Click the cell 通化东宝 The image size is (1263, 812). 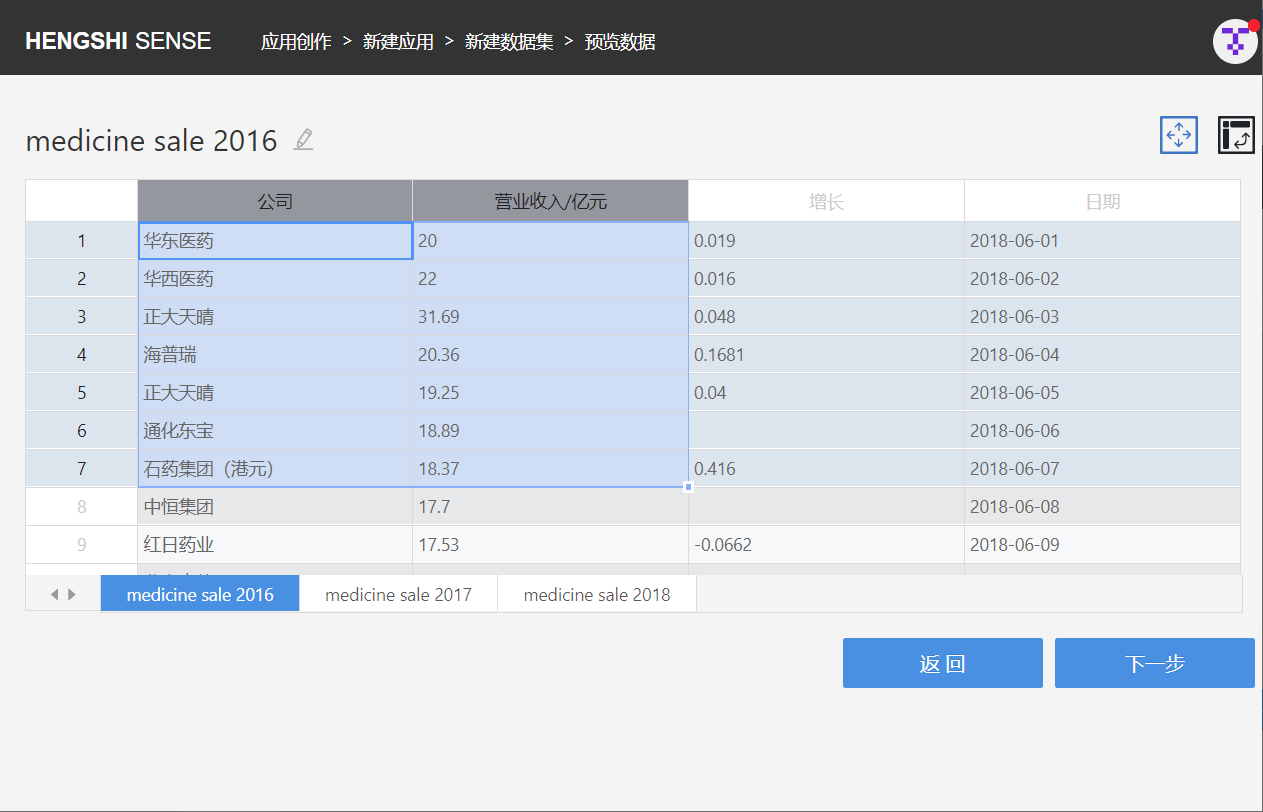(275, 431)
